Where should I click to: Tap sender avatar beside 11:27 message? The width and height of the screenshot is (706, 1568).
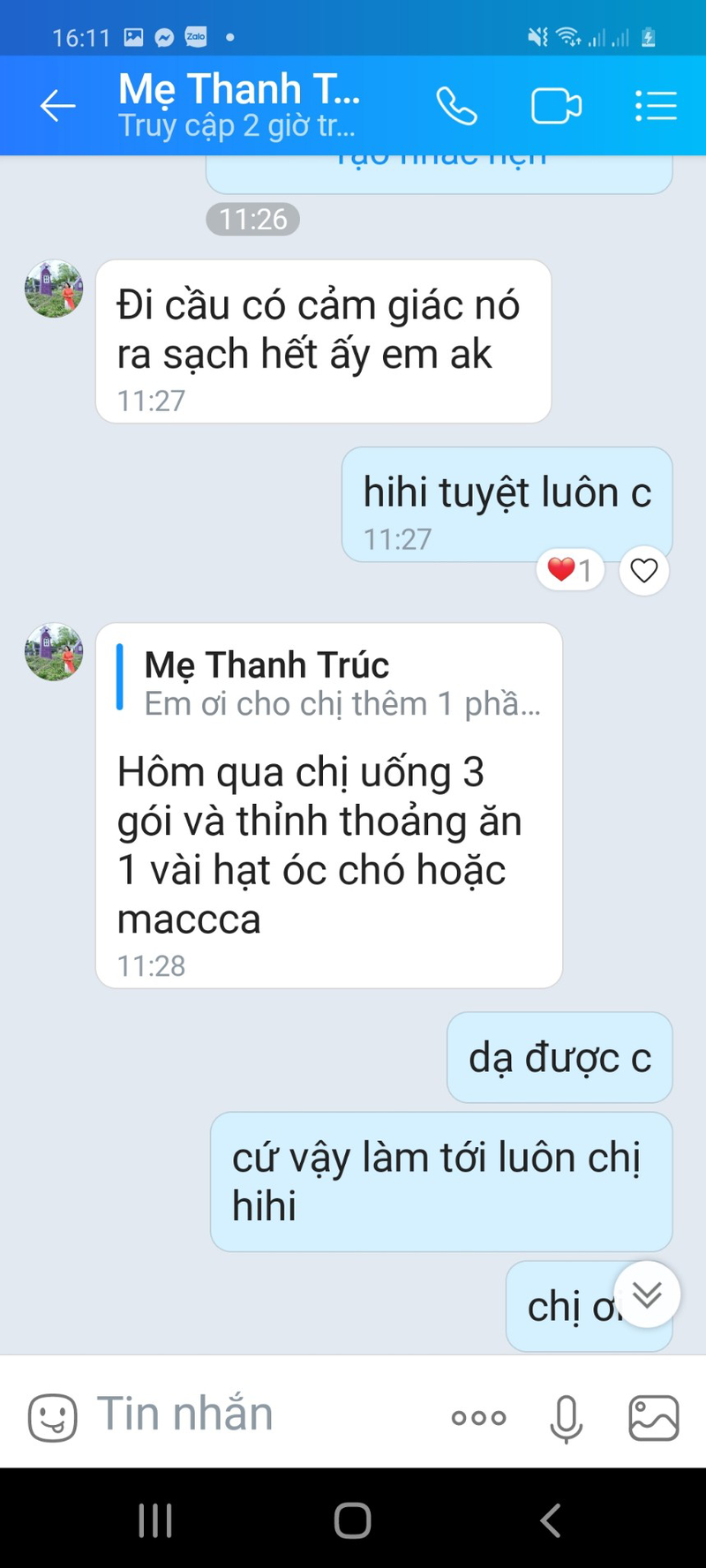click(x=54, y=289)
